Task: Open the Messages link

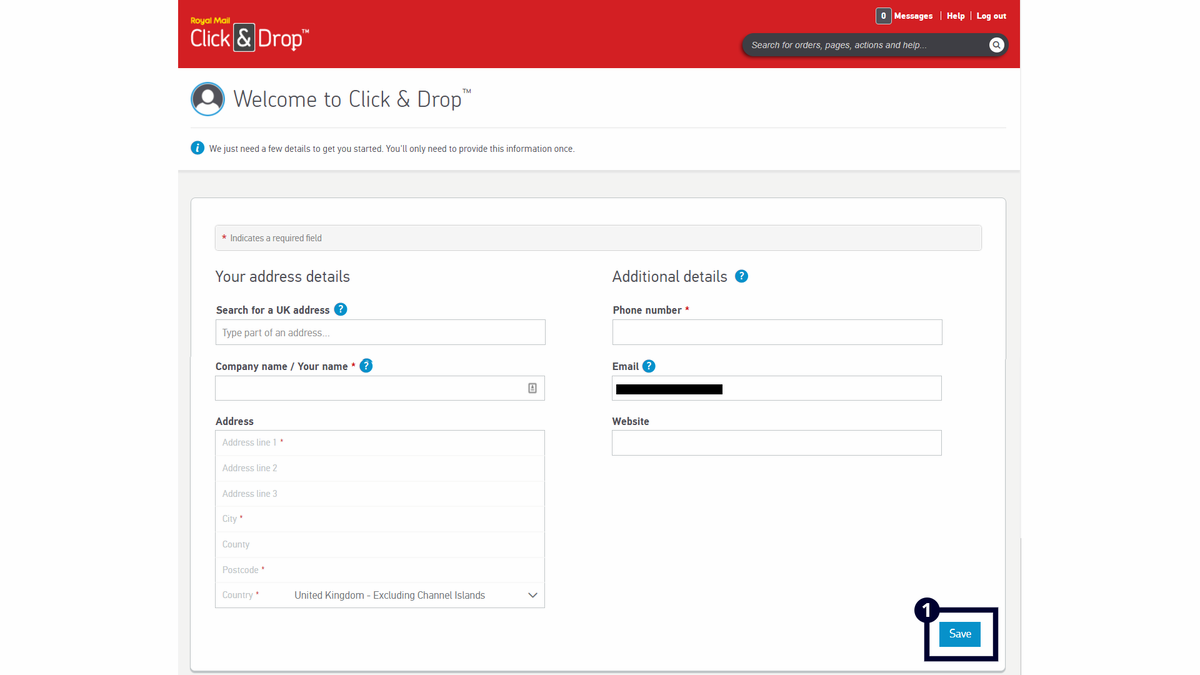Action: point(913,16)
